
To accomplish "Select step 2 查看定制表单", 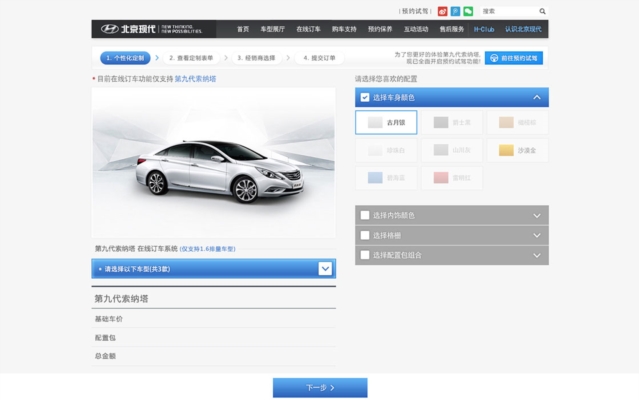I will tap(191, 58).
